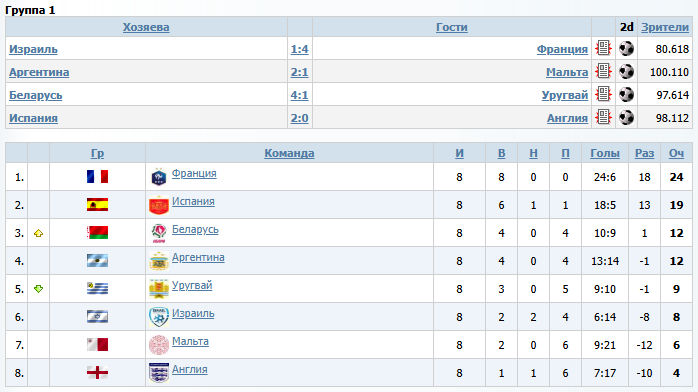Click the Argentina team crest in standings

(159, 261)
